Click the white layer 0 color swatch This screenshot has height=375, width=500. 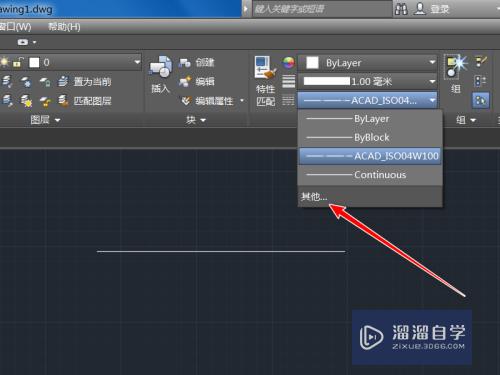(x=34, y=62)
